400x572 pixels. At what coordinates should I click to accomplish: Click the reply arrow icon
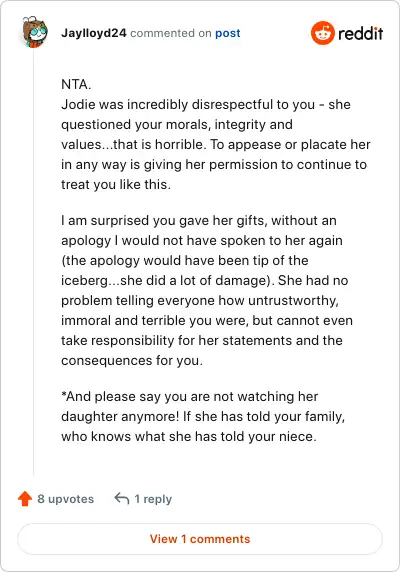click(x=122, y=498)
